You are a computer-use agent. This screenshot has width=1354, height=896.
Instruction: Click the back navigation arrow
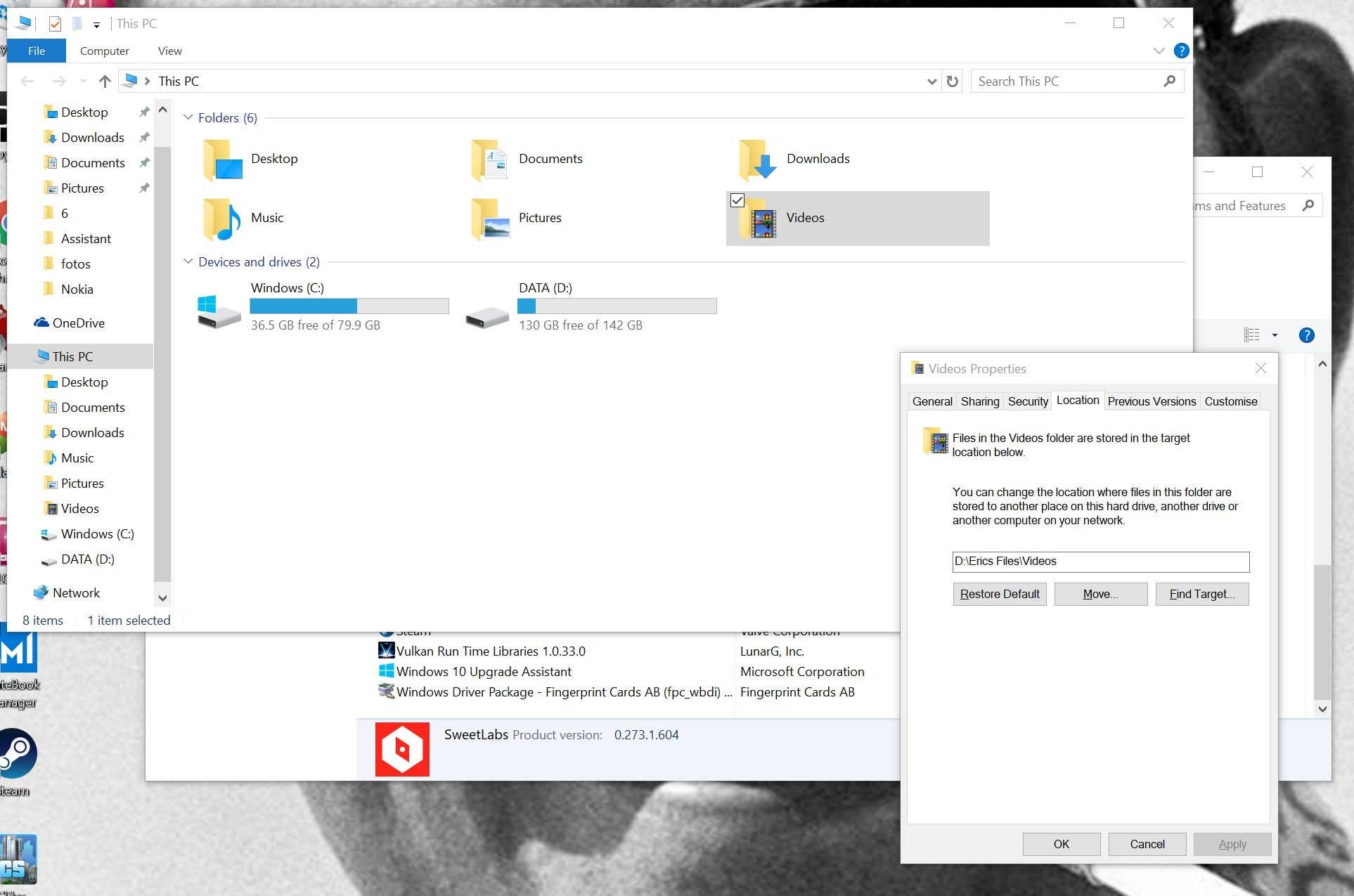27,81
